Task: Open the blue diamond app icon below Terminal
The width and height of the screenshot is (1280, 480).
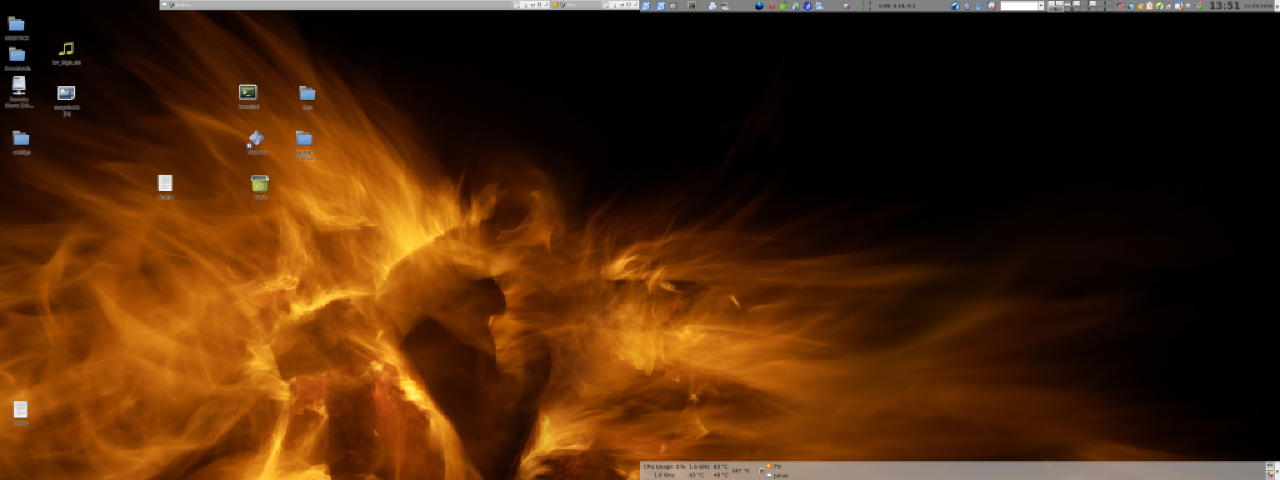Action: 256,139
